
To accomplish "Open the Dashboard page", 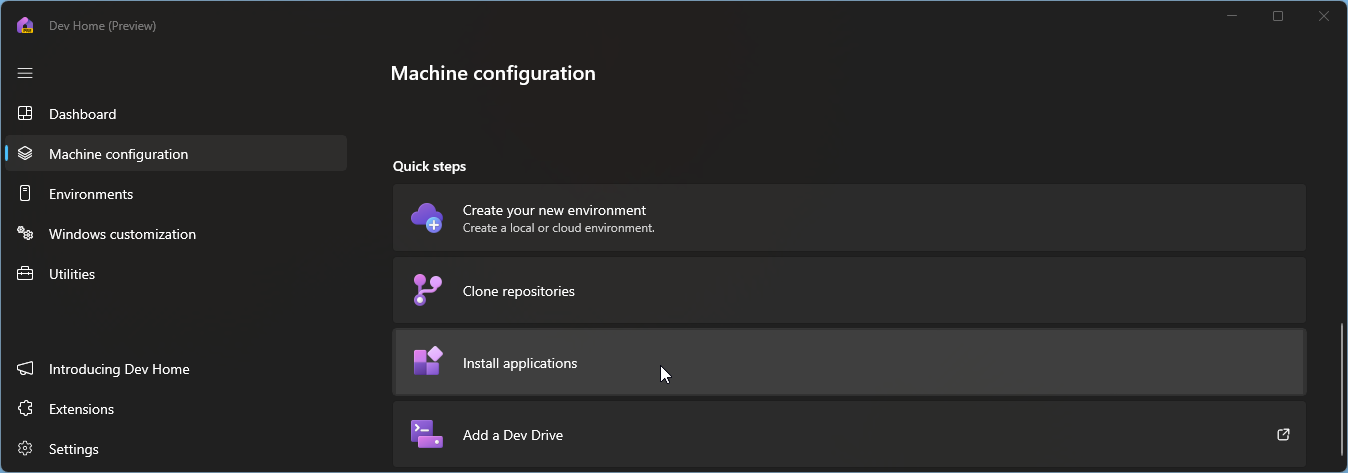I will pyautogui.click(x=83, y=114).
